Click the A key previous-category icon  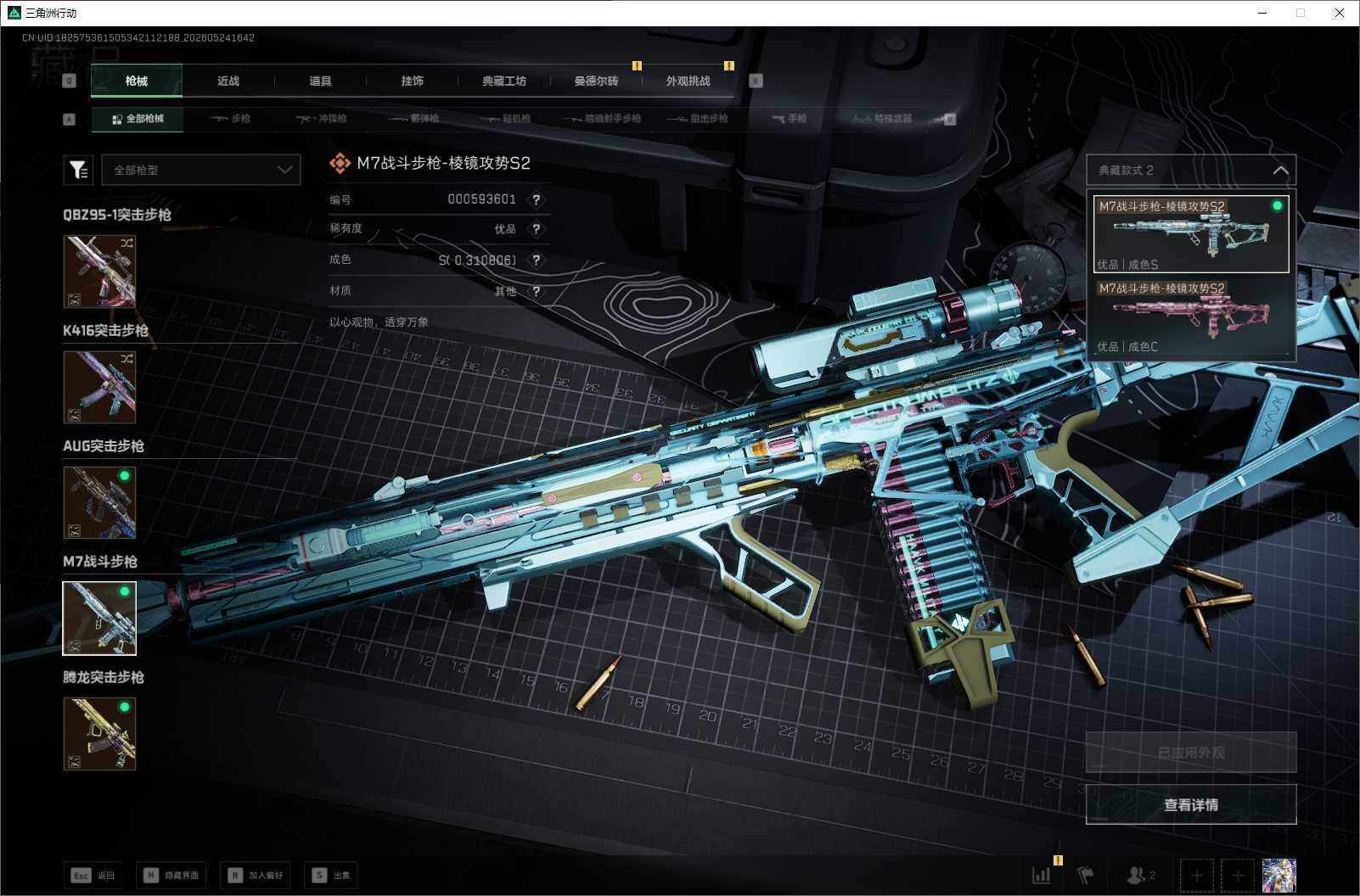(x=70, y=120)
